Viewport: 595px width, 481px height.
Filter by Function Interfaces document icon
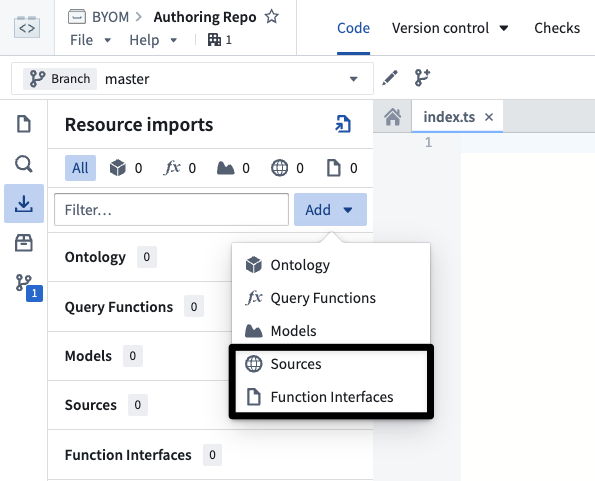click(x=342, y=168)
